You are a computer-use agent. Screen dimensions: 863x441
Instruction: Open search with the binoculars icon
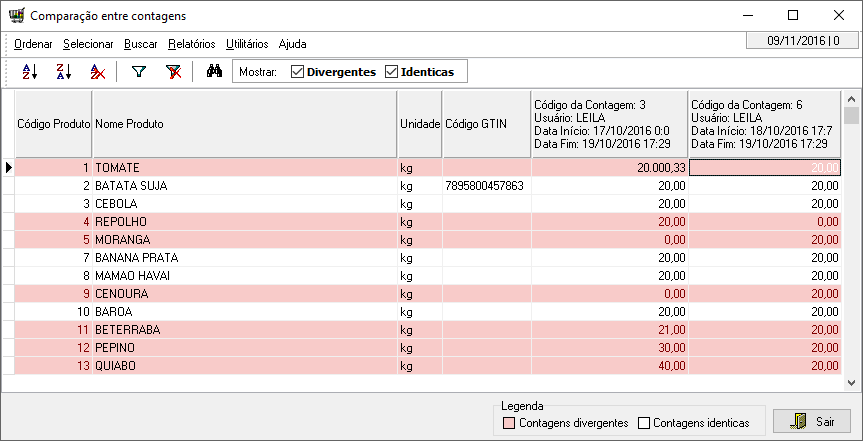click(214, 71)
